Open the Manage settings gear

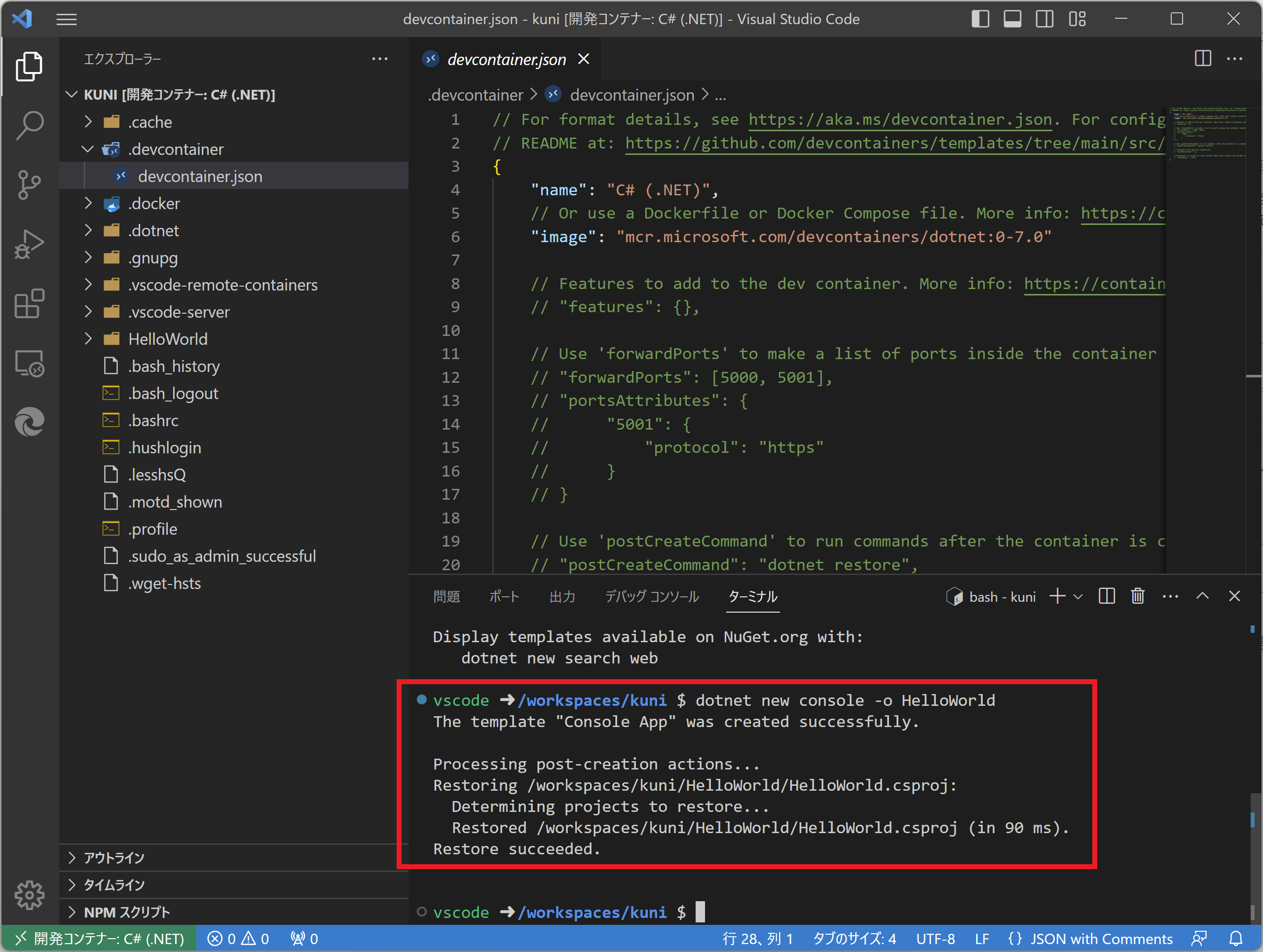(29, 895)
